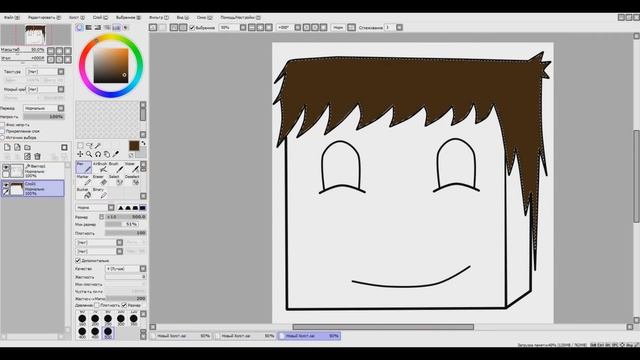Select the Brush tool
This screenshot has width=640, height=360.
(x=115, y=167)
